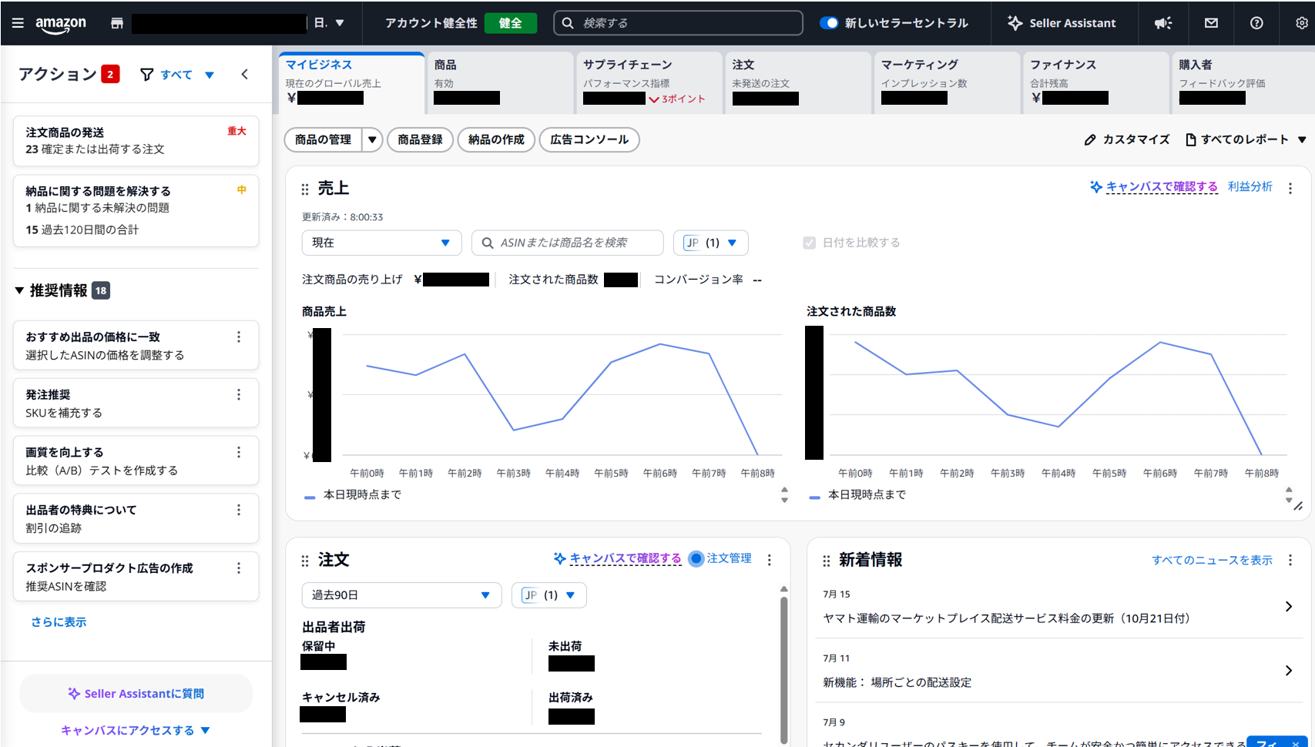Click the drag handle of 売上 widget
The image size is (1315, 747).
click(305, 189)
